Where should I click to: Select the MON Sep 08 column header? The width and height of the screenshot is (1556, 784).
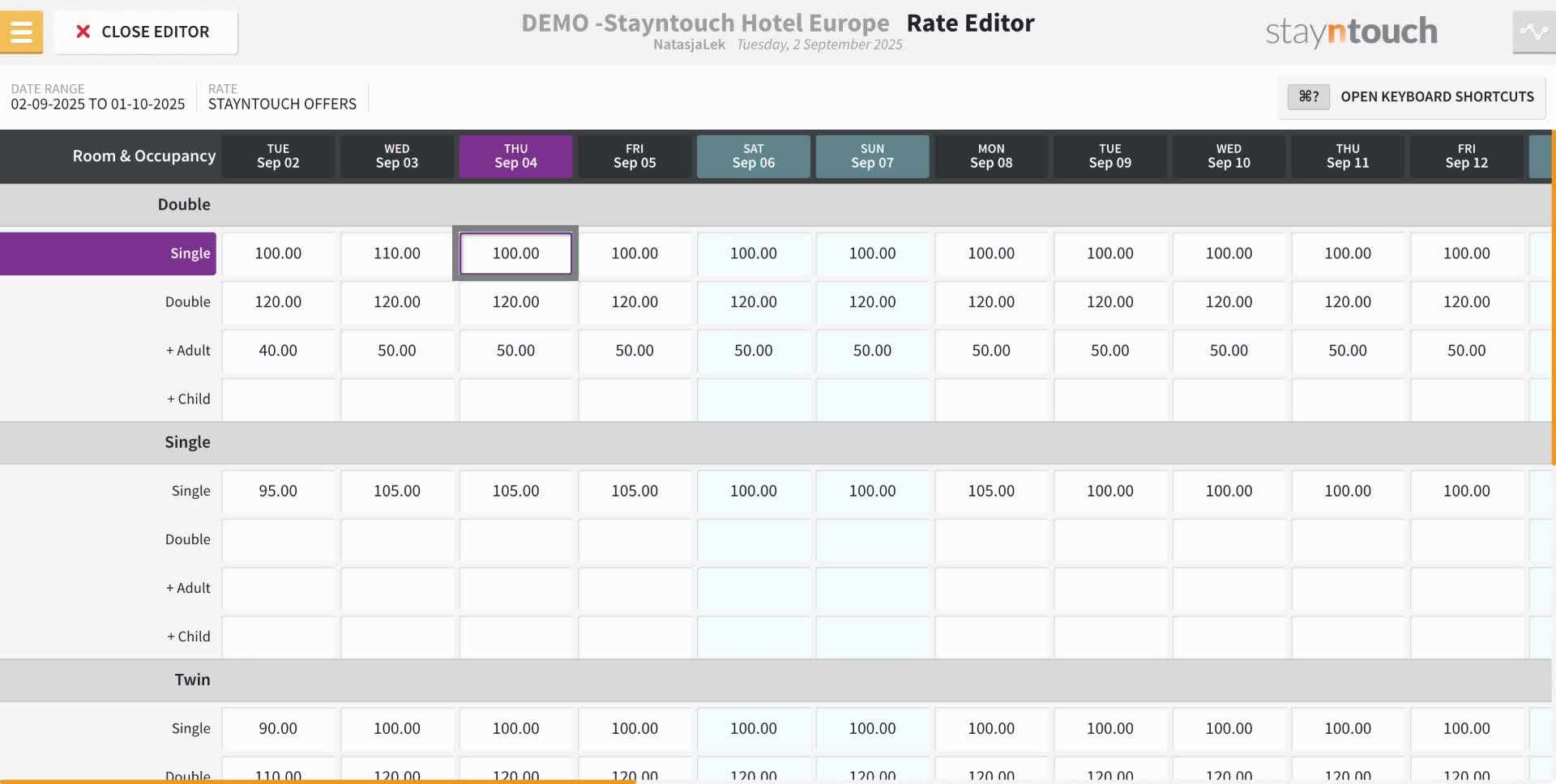[x=991, y=156]
